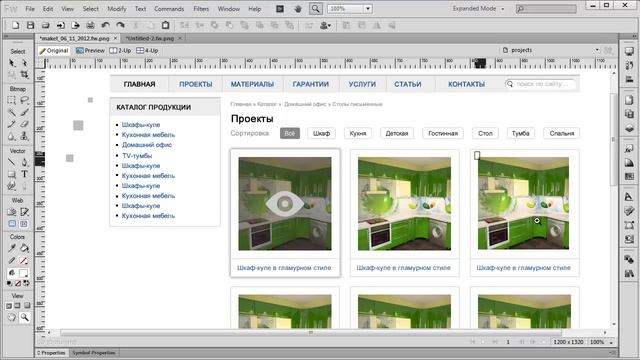Switch to 4-Up view

[x=147, y=51]
